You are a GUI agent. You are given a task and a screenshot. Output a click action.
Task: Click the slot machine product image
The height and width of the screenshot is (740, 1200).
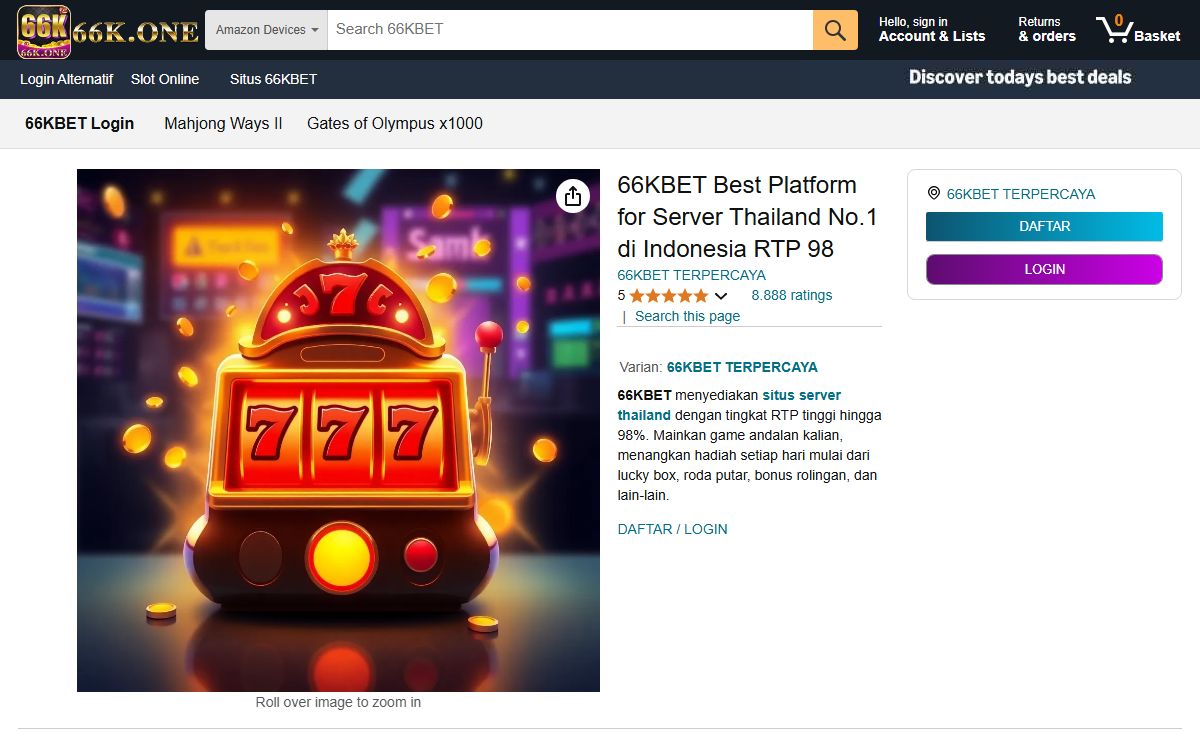click(338, 430)
